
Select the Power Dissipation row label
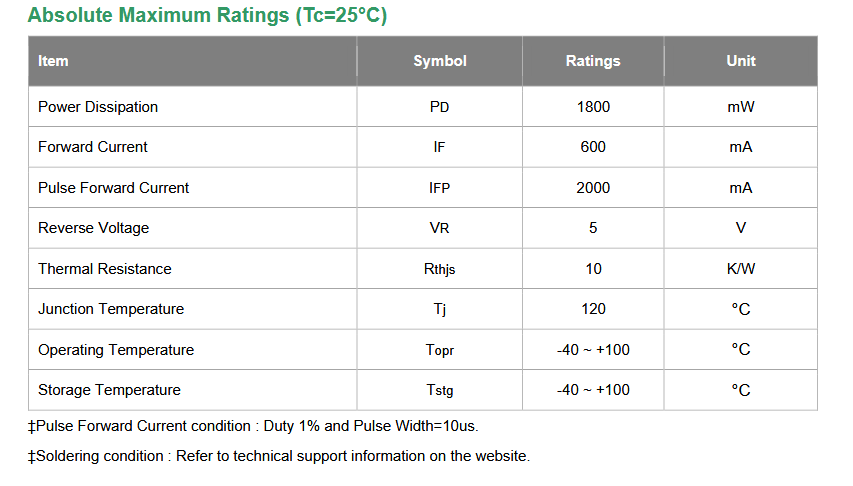click(98, 107)
